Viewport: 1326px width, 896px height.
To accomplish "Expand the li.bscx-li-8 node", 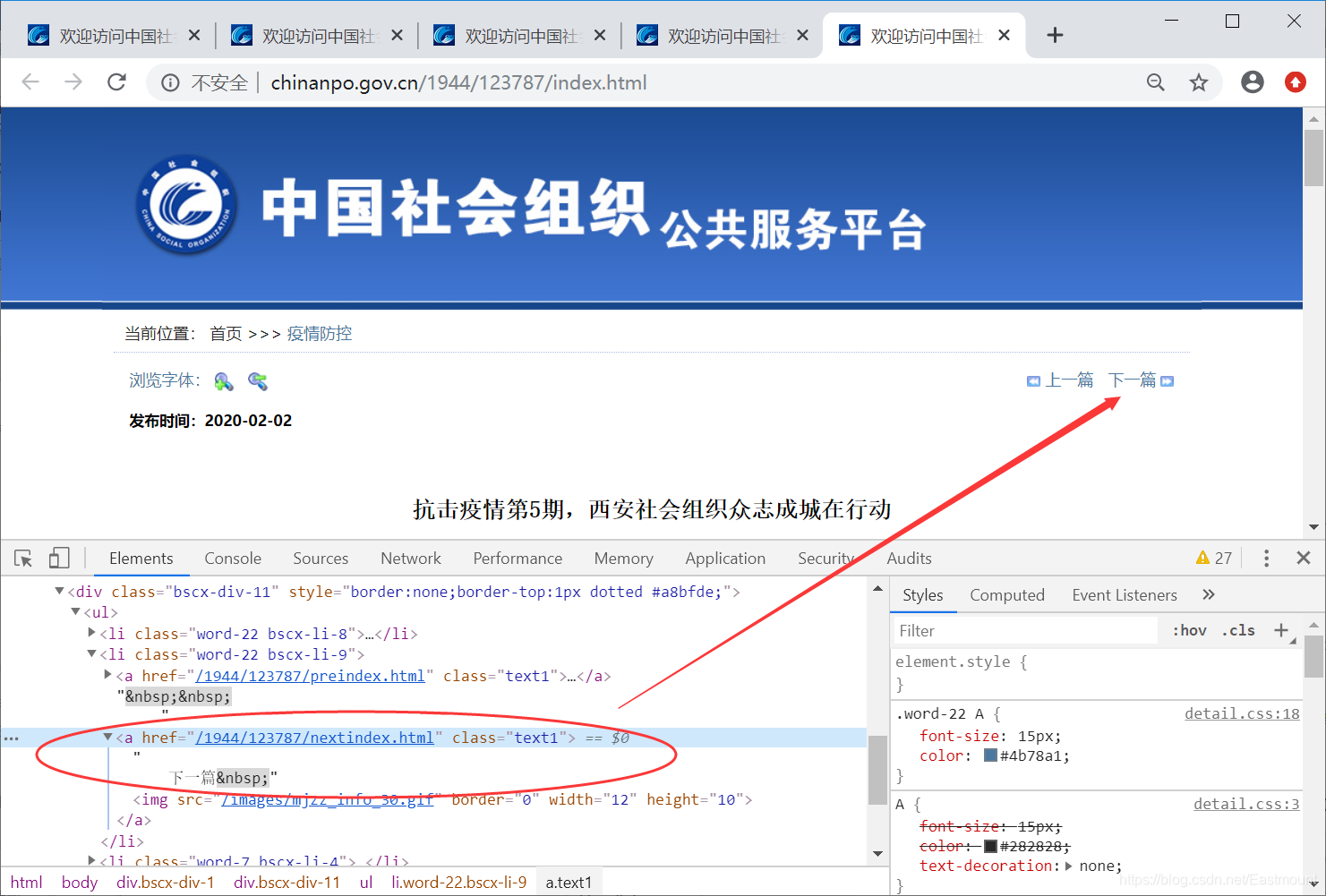I will pos(92,633).
